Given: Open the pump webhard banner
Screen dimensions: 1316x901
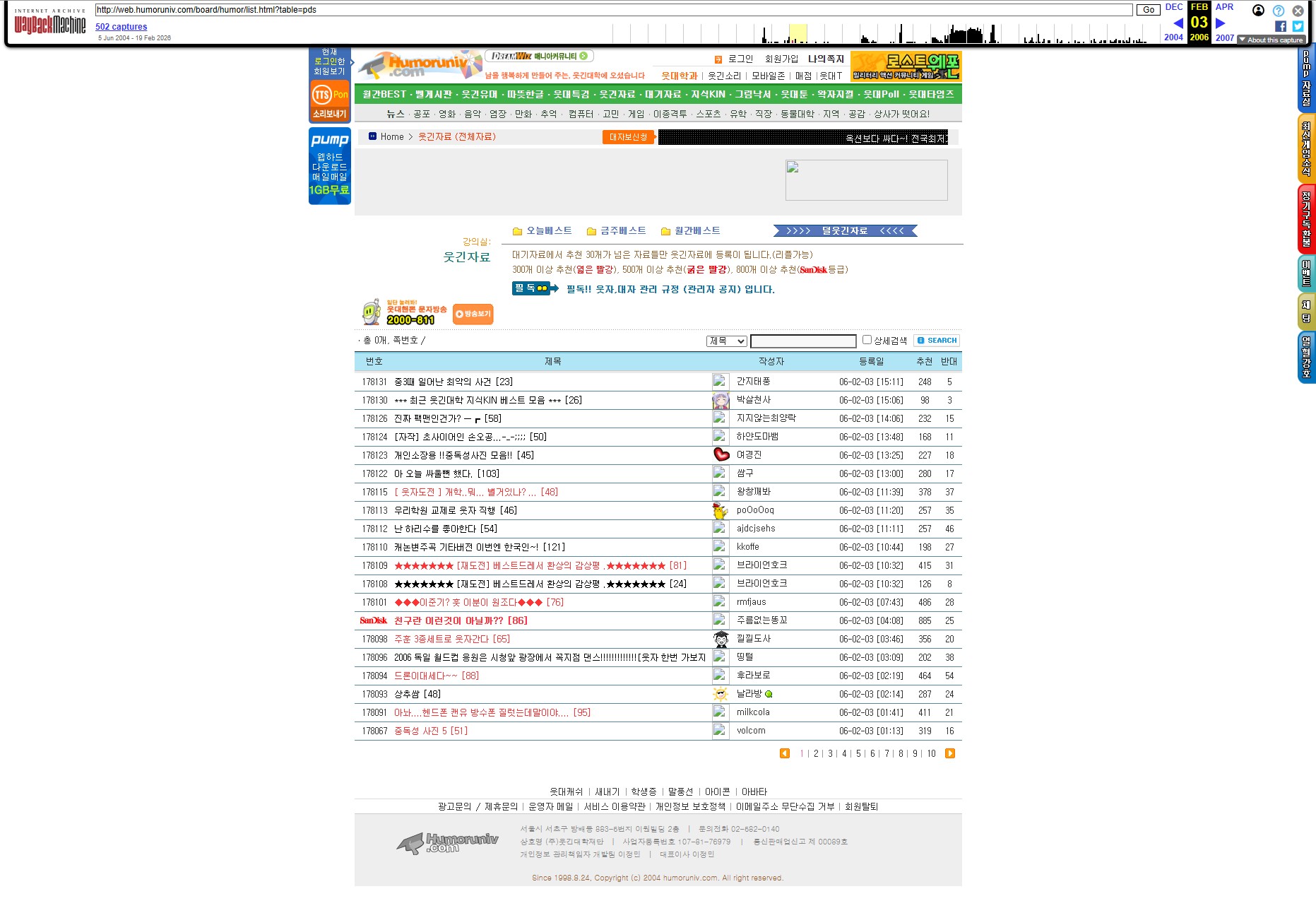Looking at the screenshot, I should pos(330,166).
